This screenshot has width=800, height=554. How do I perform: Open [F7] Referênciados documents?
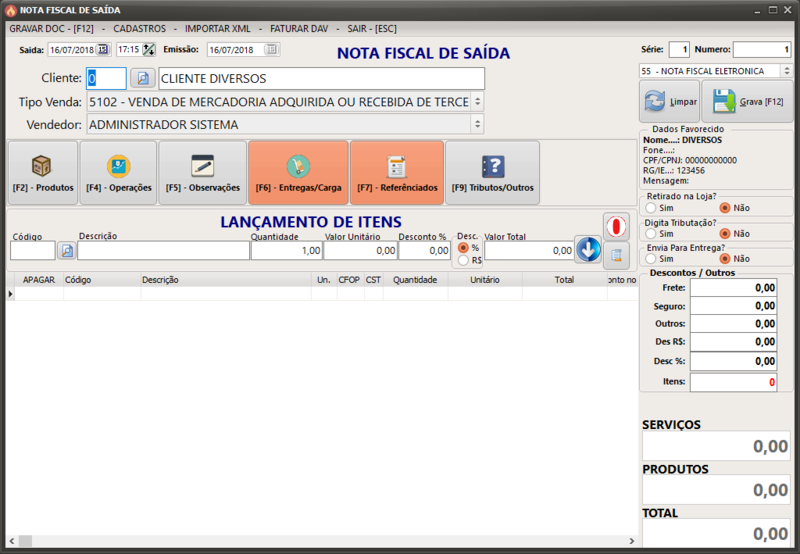396,173
